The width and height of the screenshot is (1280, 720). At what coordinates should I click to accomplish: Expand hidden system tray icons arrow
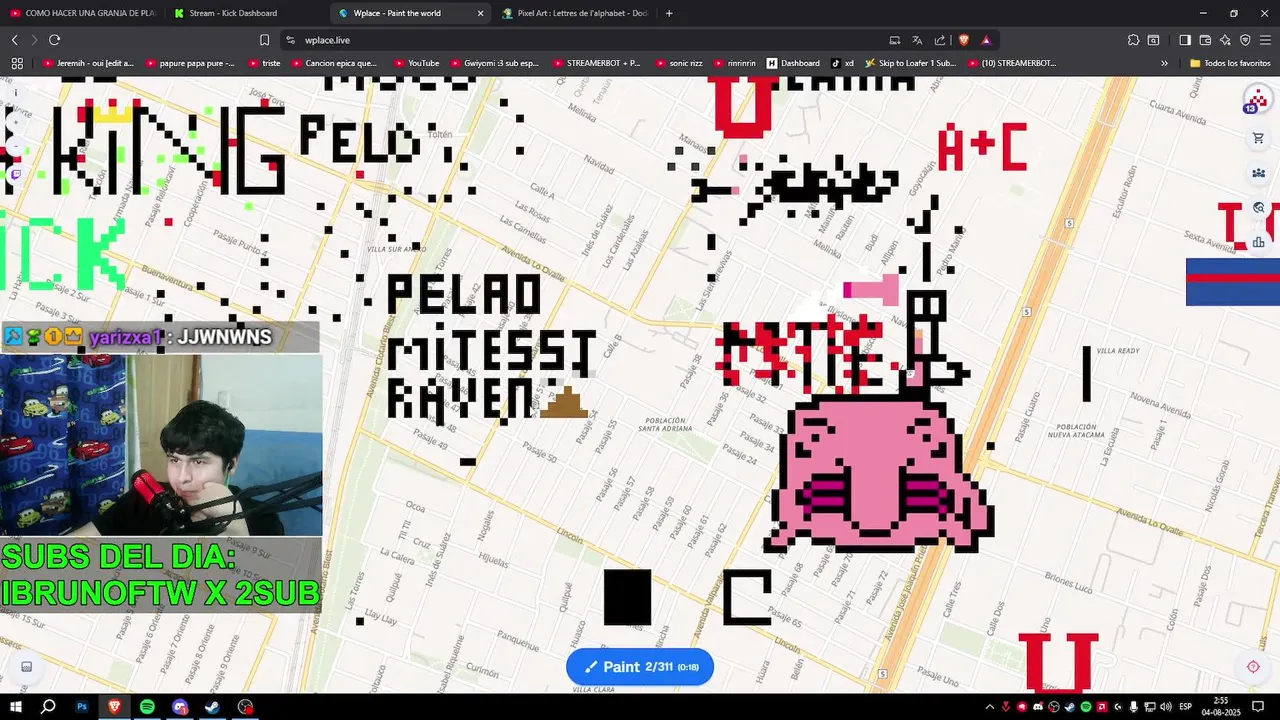(990, 707)
